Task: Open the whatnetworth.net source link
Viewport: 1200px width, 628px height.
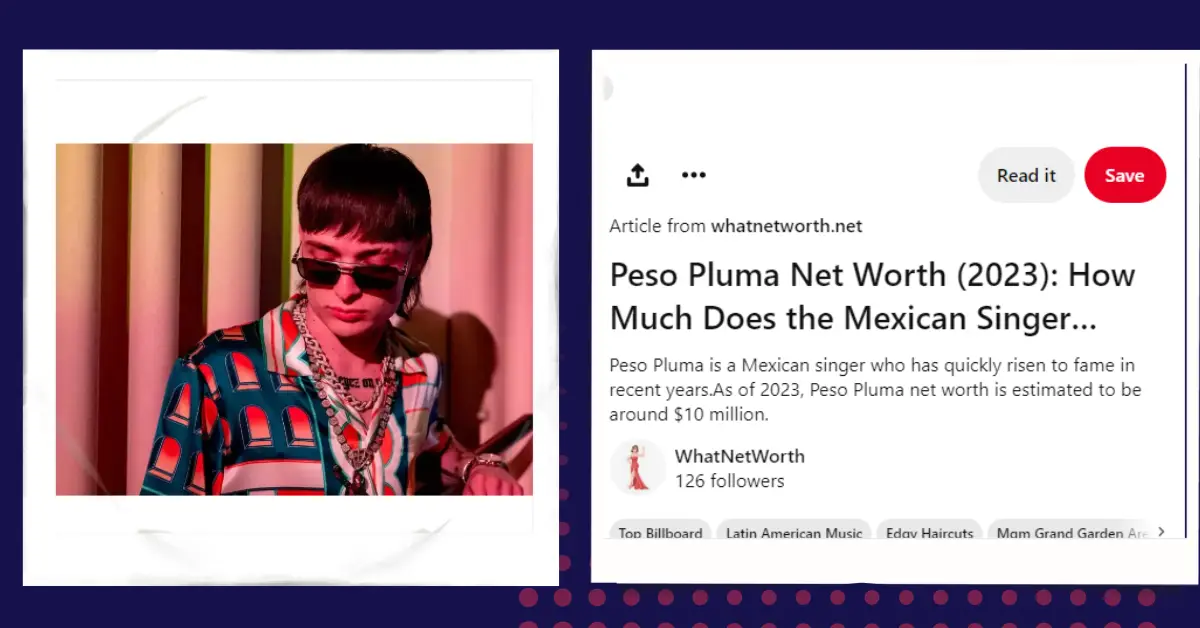Action: click(786, 226)
